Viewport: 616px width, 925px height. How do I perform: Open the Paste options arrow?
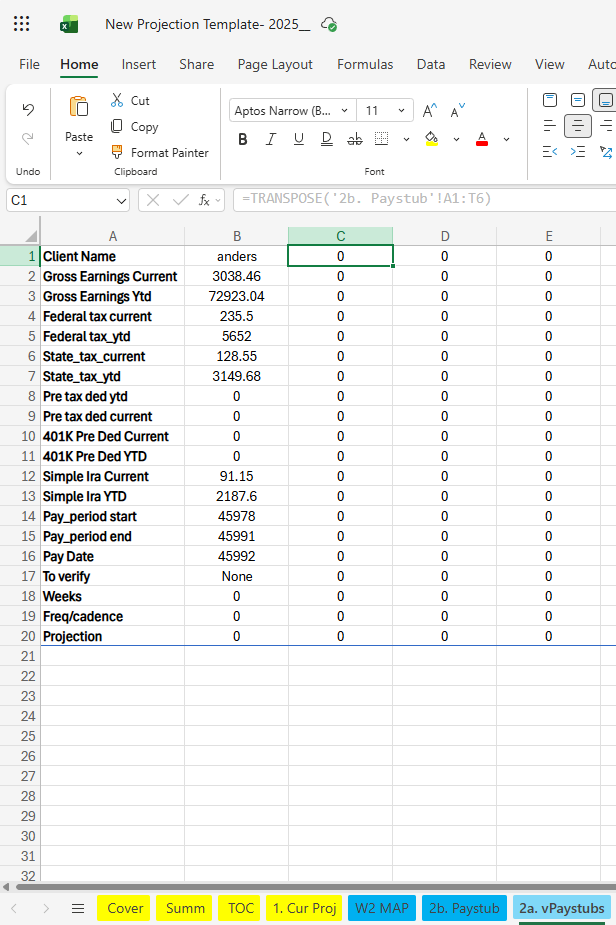79,154
